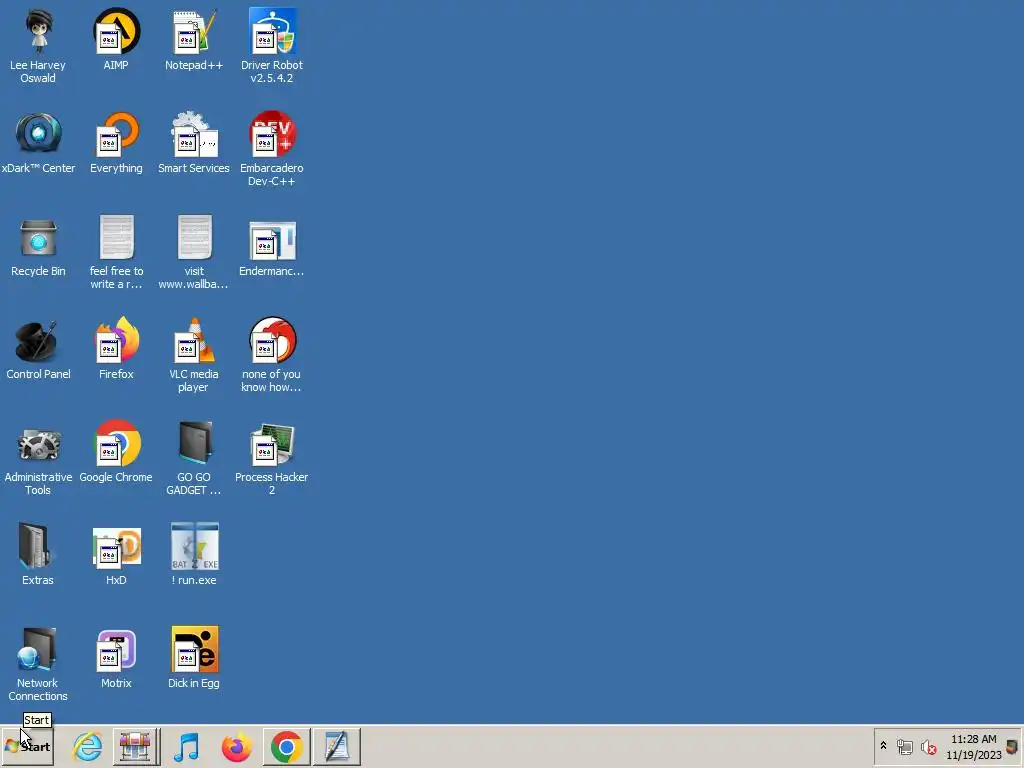Select the Lee Harvey Oswald desktop icon
1024x768 pixels.
coord(38,46)
